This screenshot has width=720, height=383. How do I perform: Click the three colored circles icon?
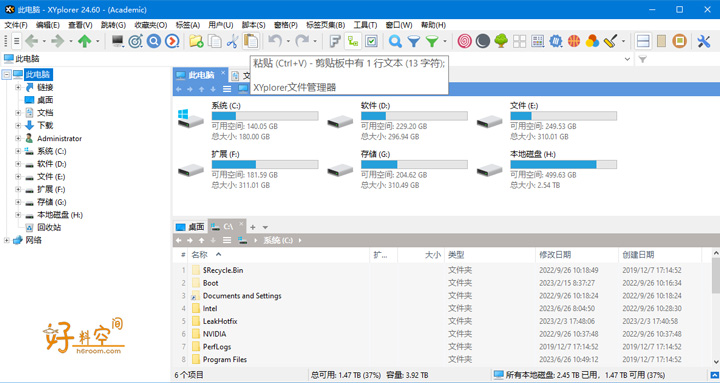tap(592, 41)
